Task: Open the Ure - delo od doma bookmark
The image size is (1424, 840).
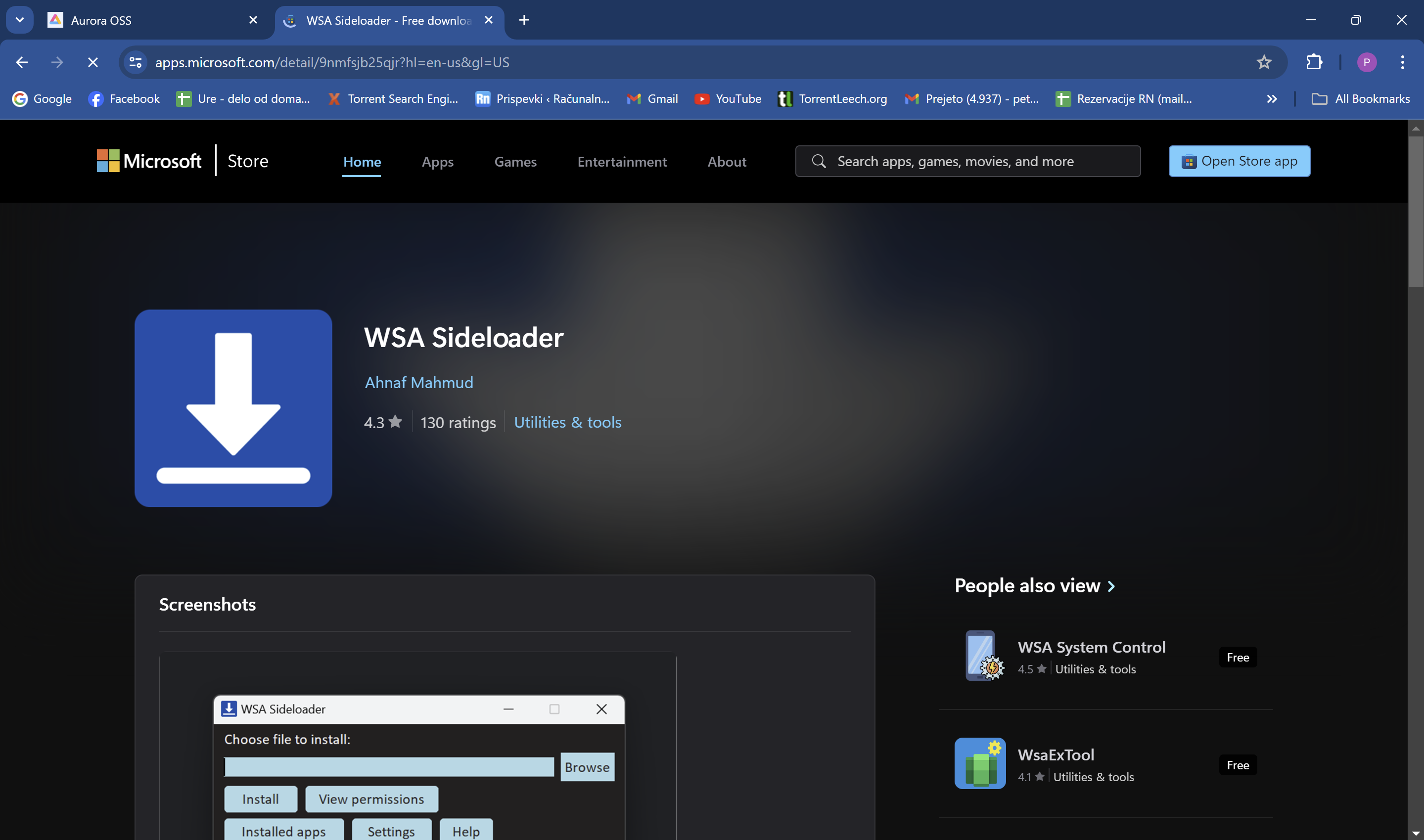Action: (x=243, y=99)
